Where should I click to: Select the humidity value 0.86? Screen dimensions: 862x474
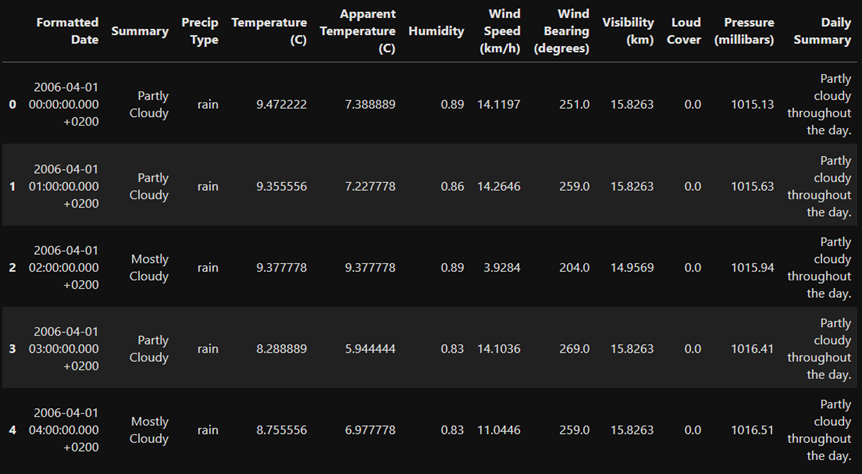(x=451, y=186)
